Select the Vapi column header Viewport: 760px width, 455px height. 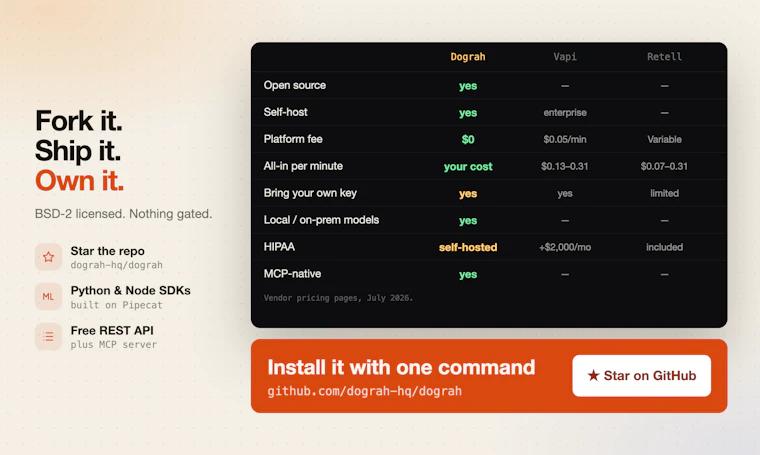[565, 57]
